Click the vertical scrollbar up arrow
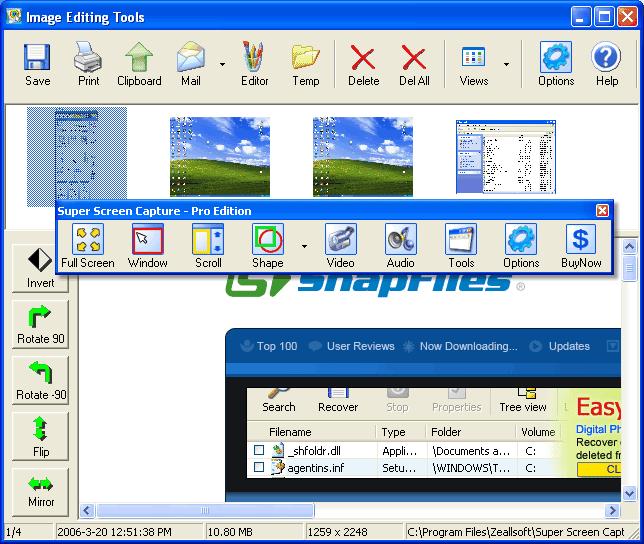This screenshot has height=544, width=644. click(x=629, y=246)
